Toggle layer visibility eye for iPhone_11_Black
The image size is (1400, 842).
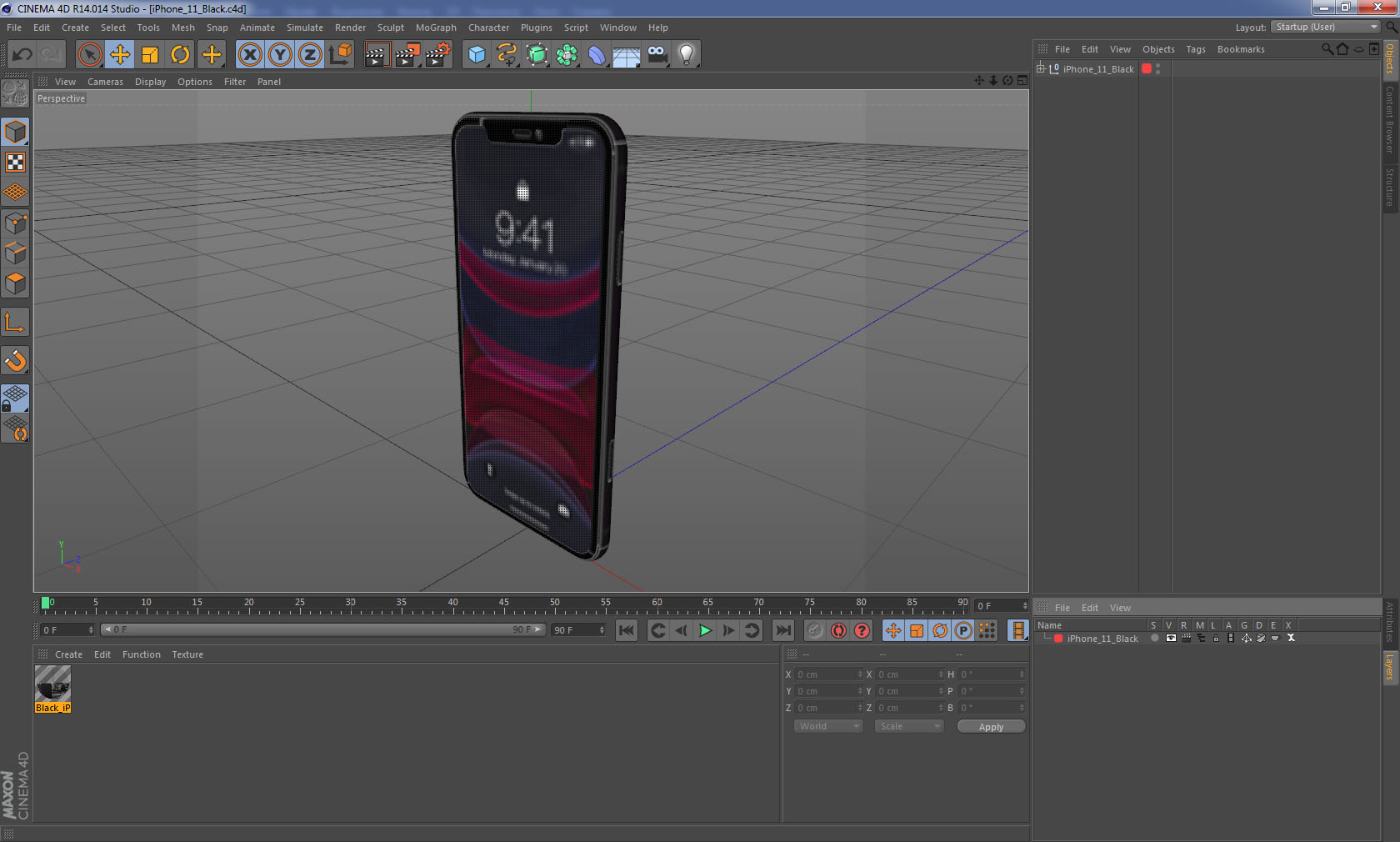(x=1171, y=639)
